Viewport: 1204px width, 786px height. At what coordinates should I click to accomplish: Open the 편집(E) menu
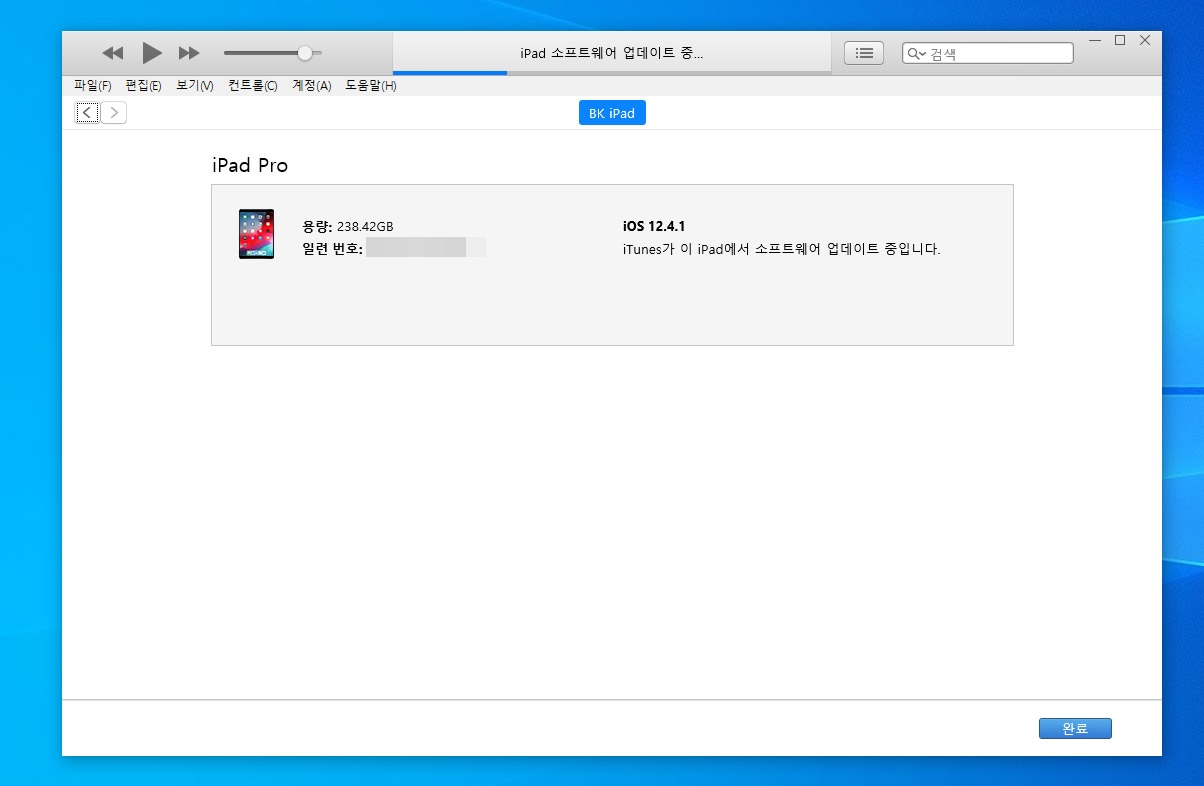[x=144, y=86]
